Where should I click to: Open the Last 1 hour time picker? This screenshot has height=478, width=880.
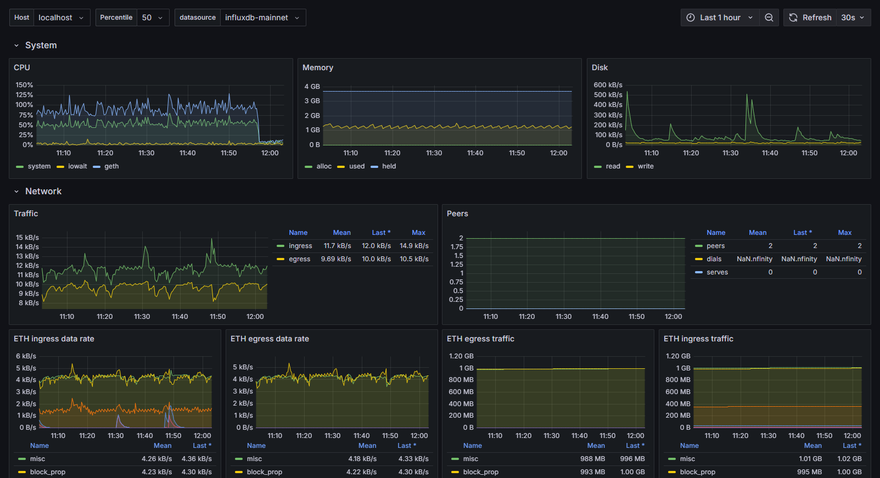click(720, 18)
